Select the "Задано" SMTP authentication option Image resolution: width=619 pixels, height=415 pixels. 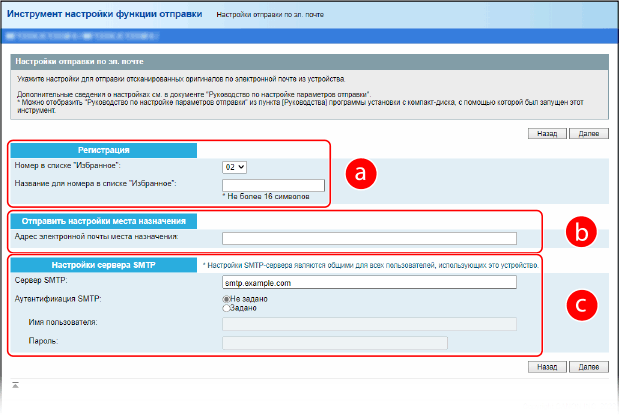[x=226, y=308]
